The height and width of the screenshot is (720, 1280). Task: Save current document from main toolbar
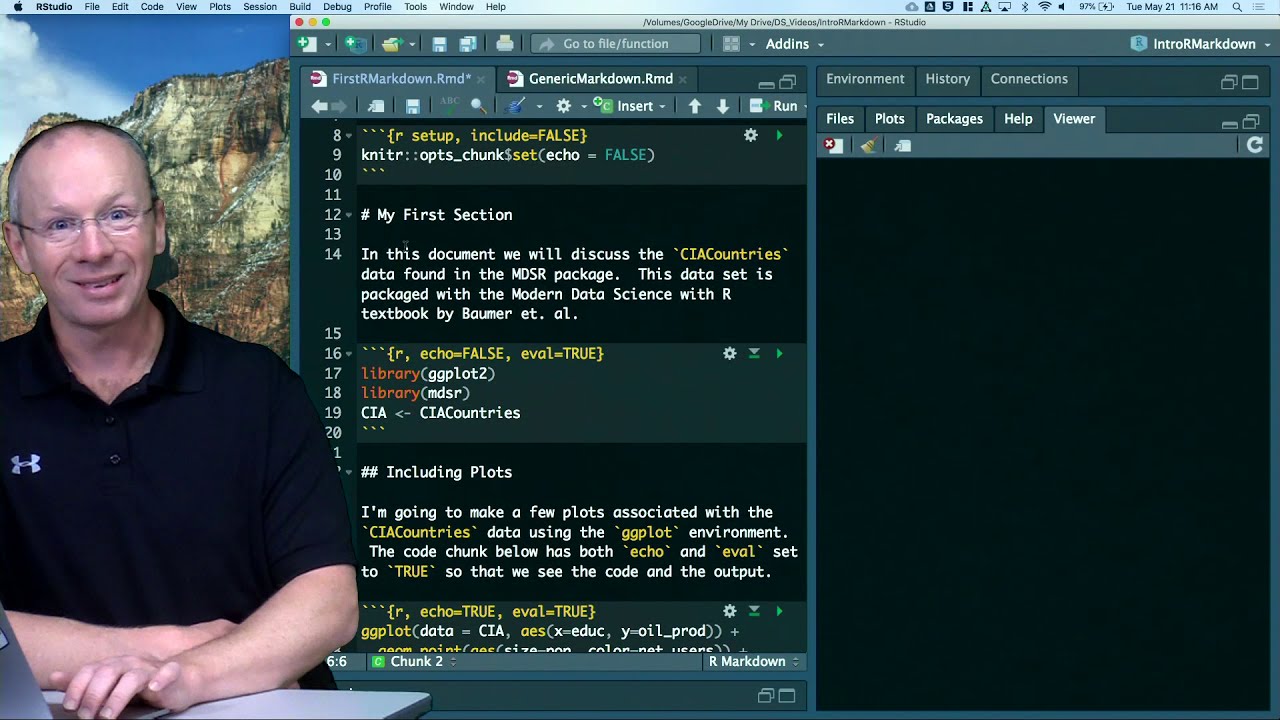click(x=439, y=44)
